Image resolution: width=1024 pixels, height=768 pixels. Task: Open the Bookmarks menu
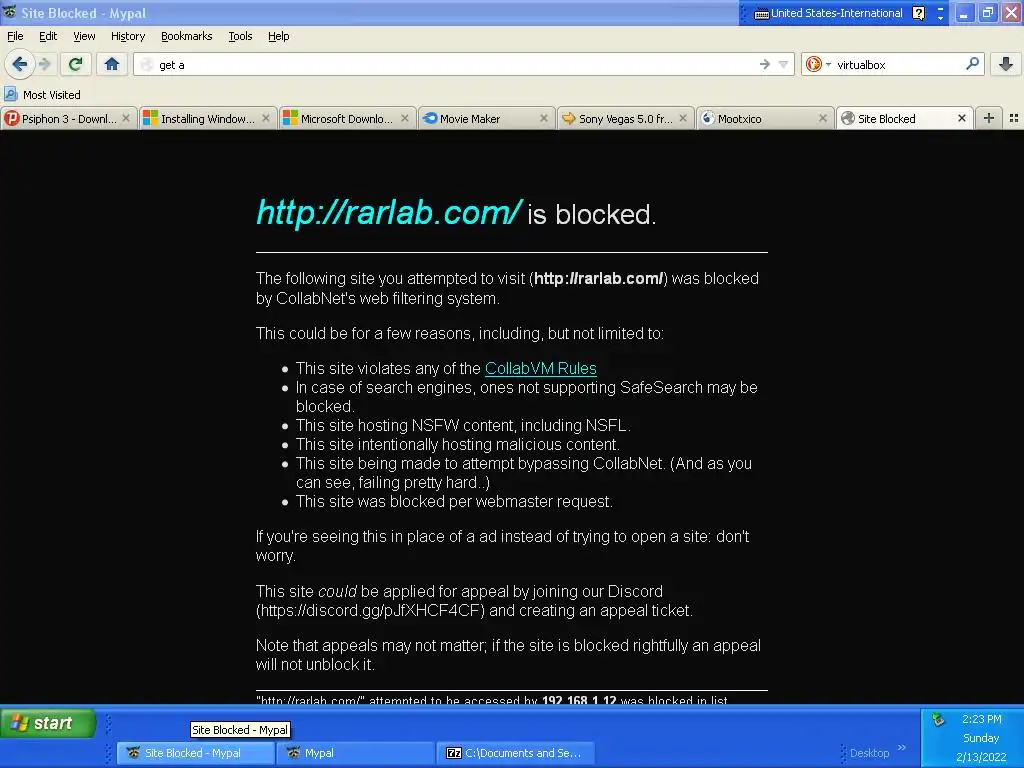tap(187, 36)
